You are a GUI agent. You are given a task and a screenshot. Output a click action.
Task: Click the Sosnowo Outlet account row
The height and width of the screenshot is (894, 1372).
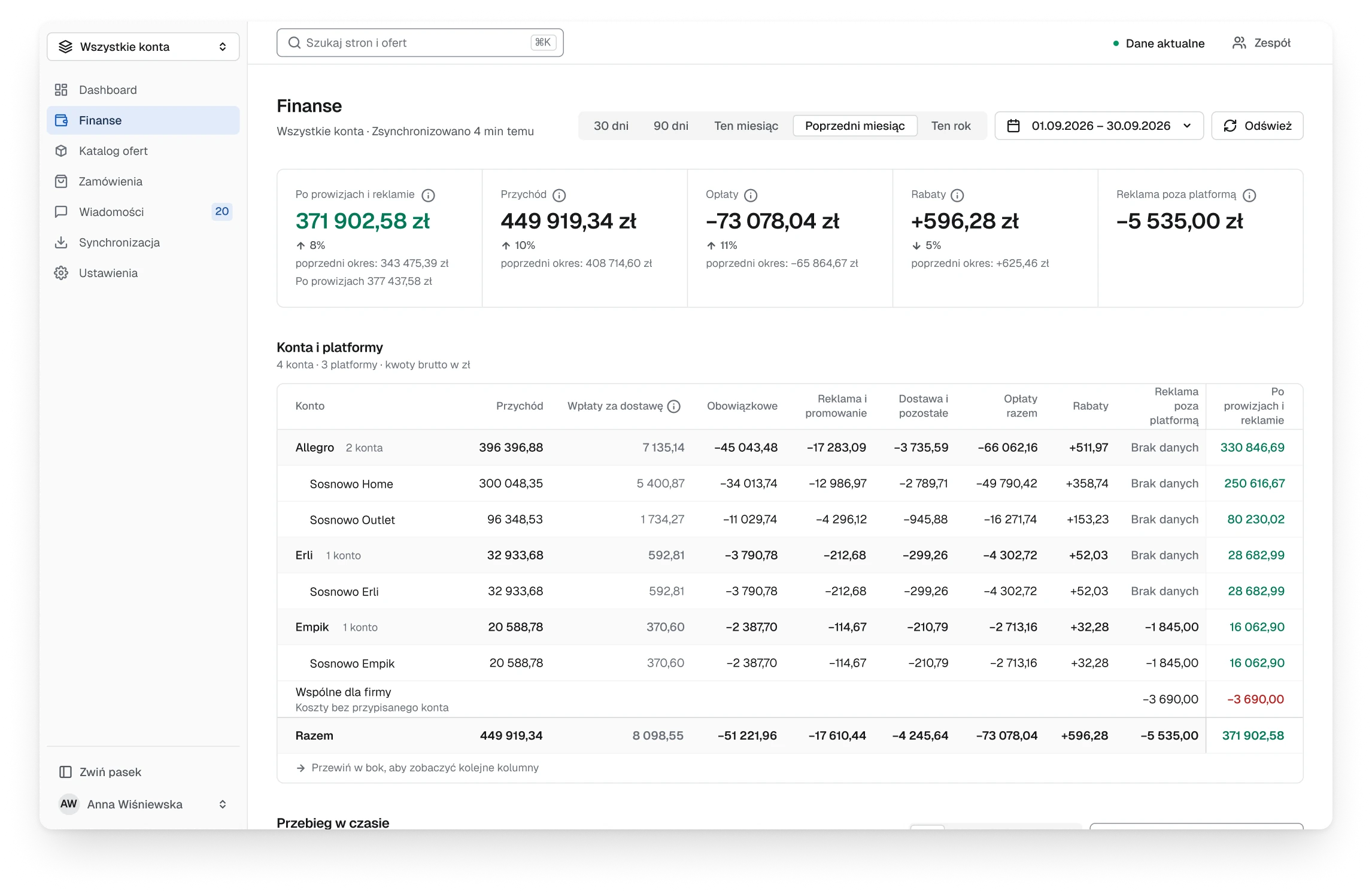[790, 519]
